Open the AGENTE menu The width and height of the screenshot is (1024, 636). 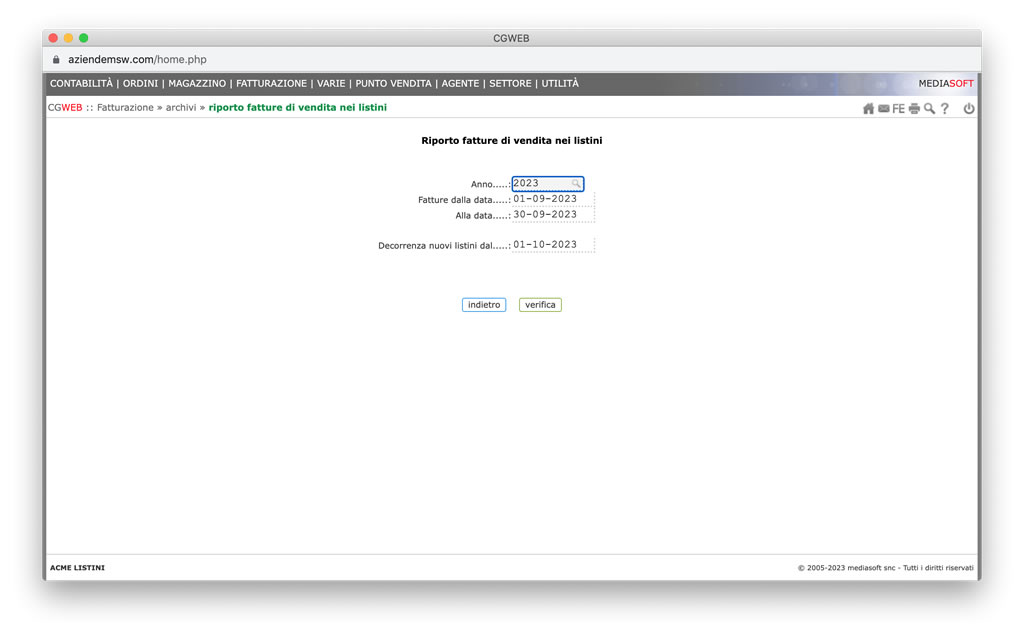[x=460, y=84]
